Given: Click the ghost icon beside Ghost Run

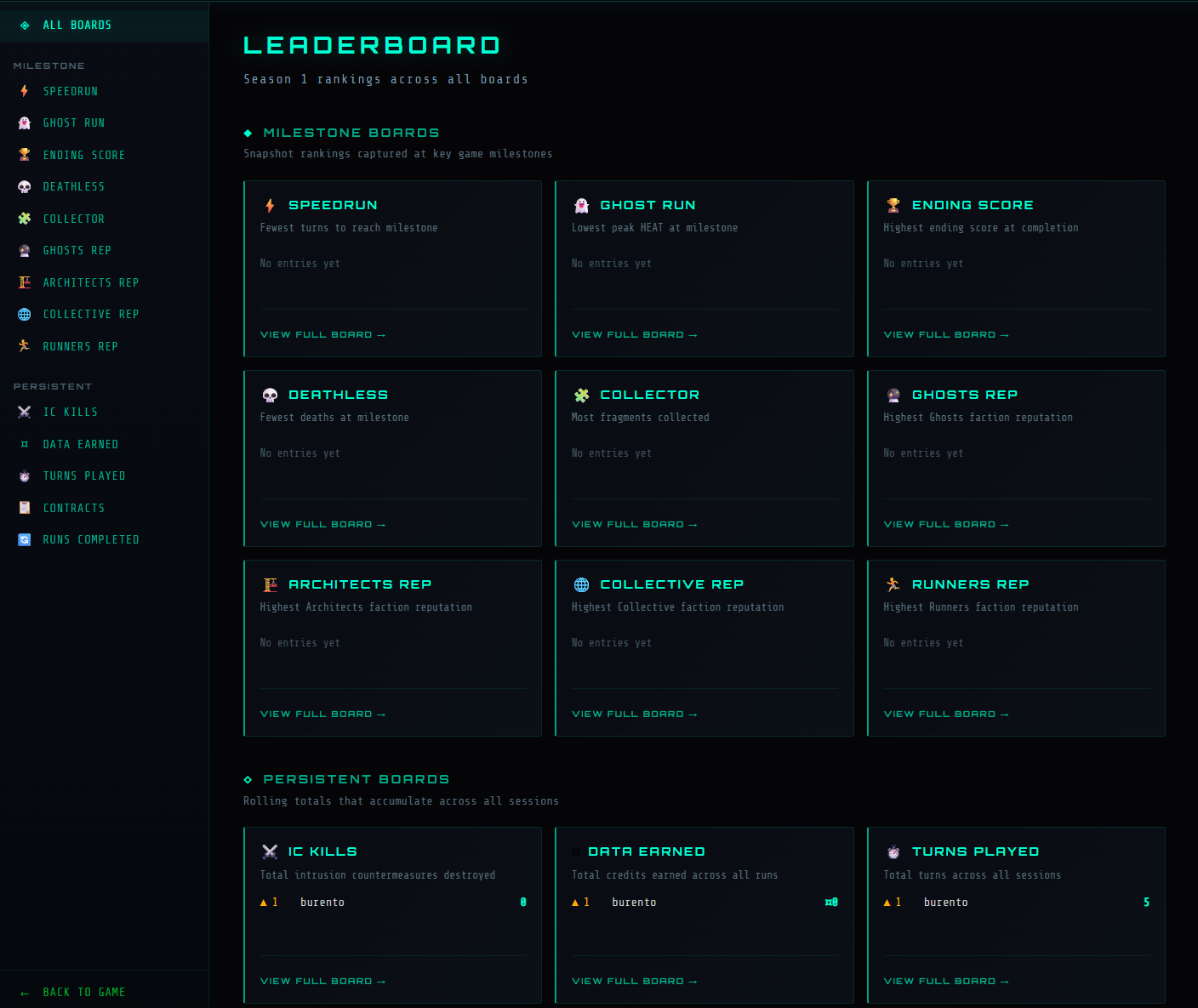Looking at the screenshot, I should pos(25,122).
